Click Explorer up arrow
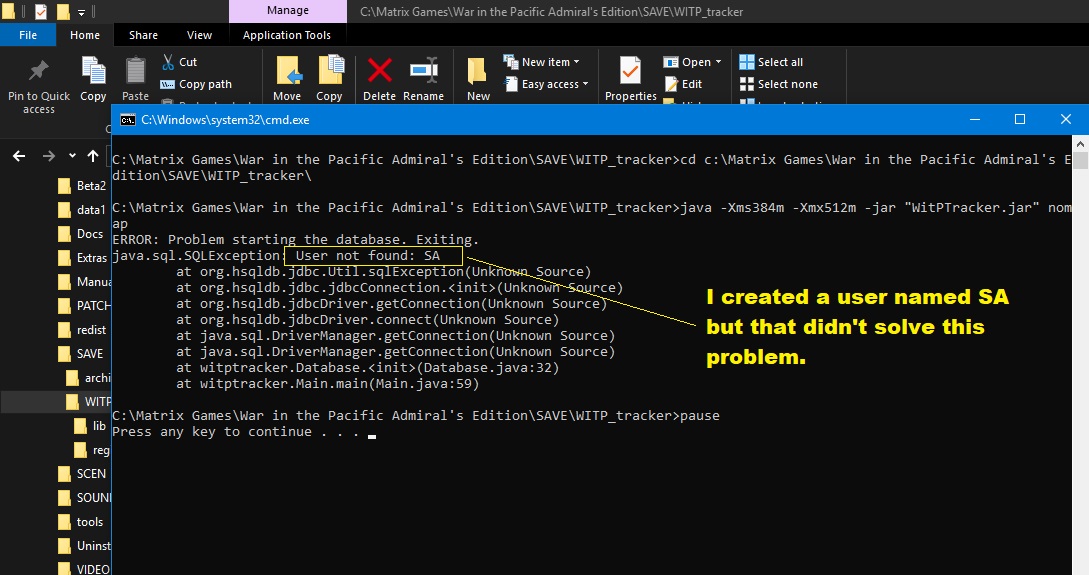The width and height of the screenshot is (1089, 575). click(x=93, y=156)
